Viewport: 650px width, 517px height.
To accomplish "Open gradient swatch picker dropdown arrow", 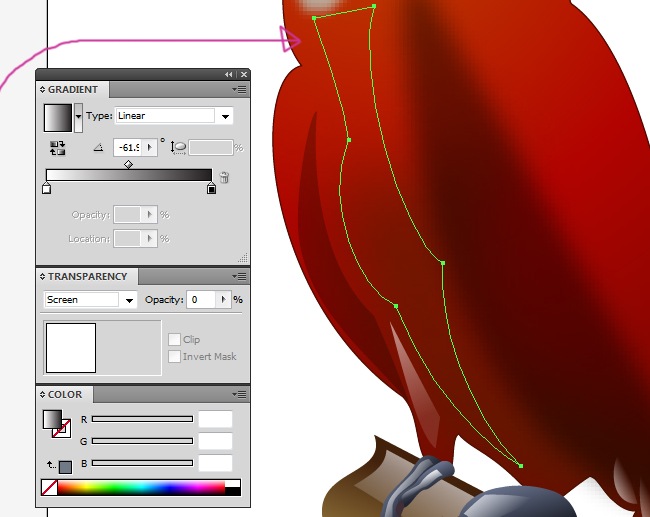I will click(79, 117).
